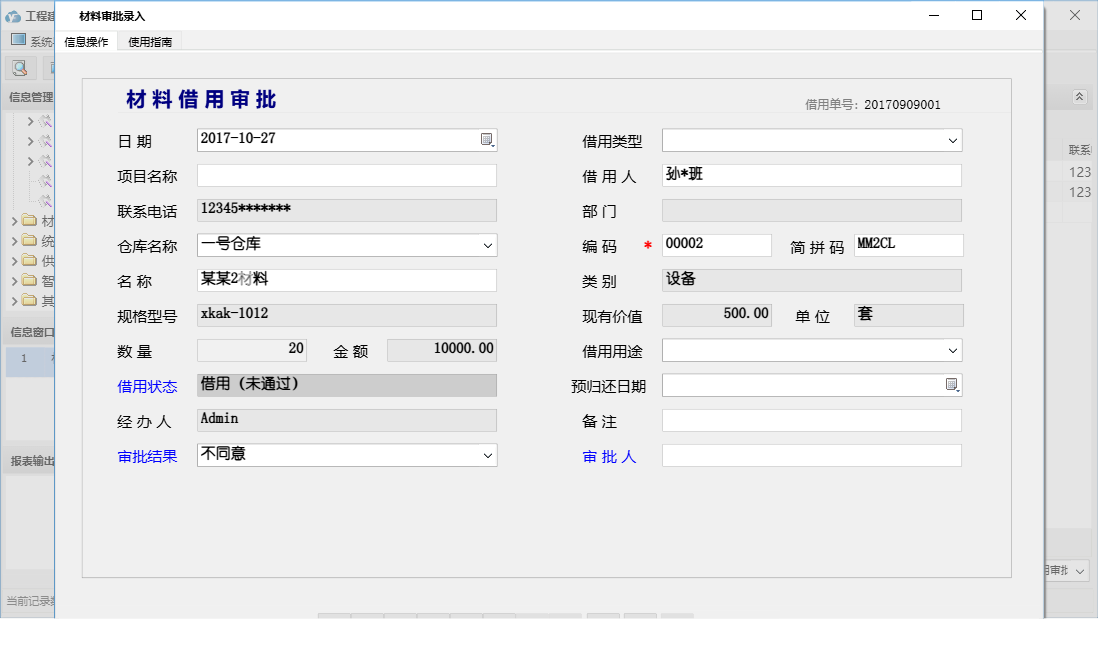Open calendar picker for 预归还日期 field
The width and height of the screenshot is (1098, 655).
(952, 385)
